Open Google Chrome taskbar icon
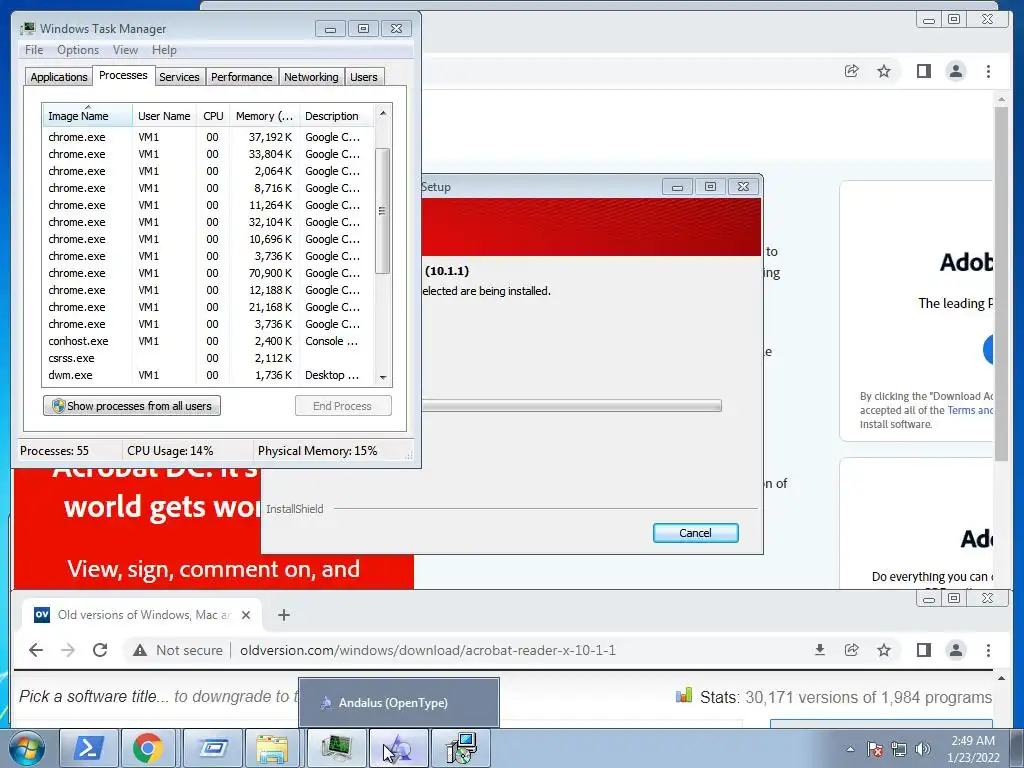Viewport: 1024px width, 768px height. [148, 748]
